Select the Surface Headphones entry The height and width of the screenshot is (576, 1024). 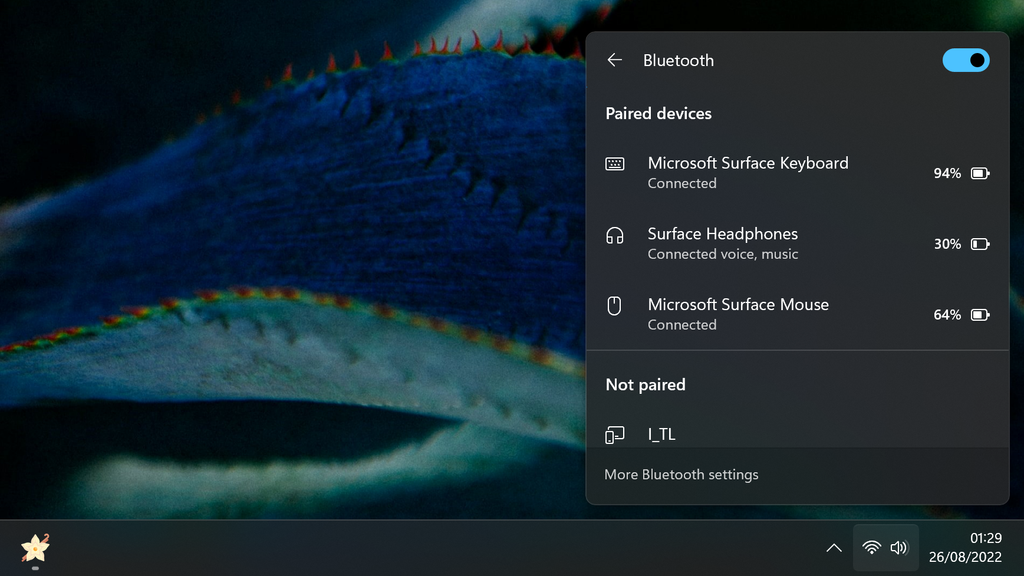(722, 233)
